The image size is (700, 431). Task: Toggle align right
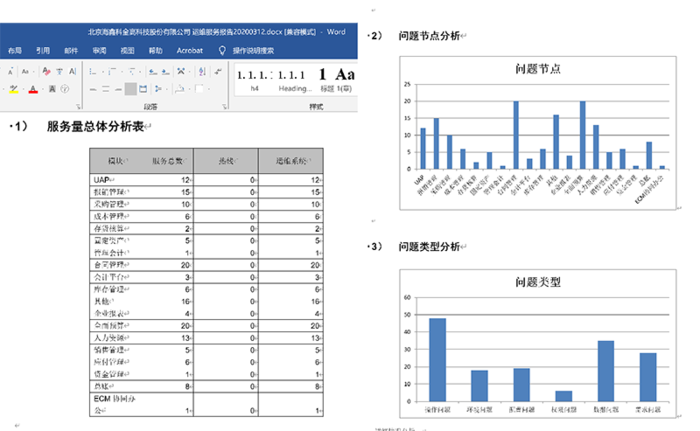pyautogui.click(x=118, y=89)
